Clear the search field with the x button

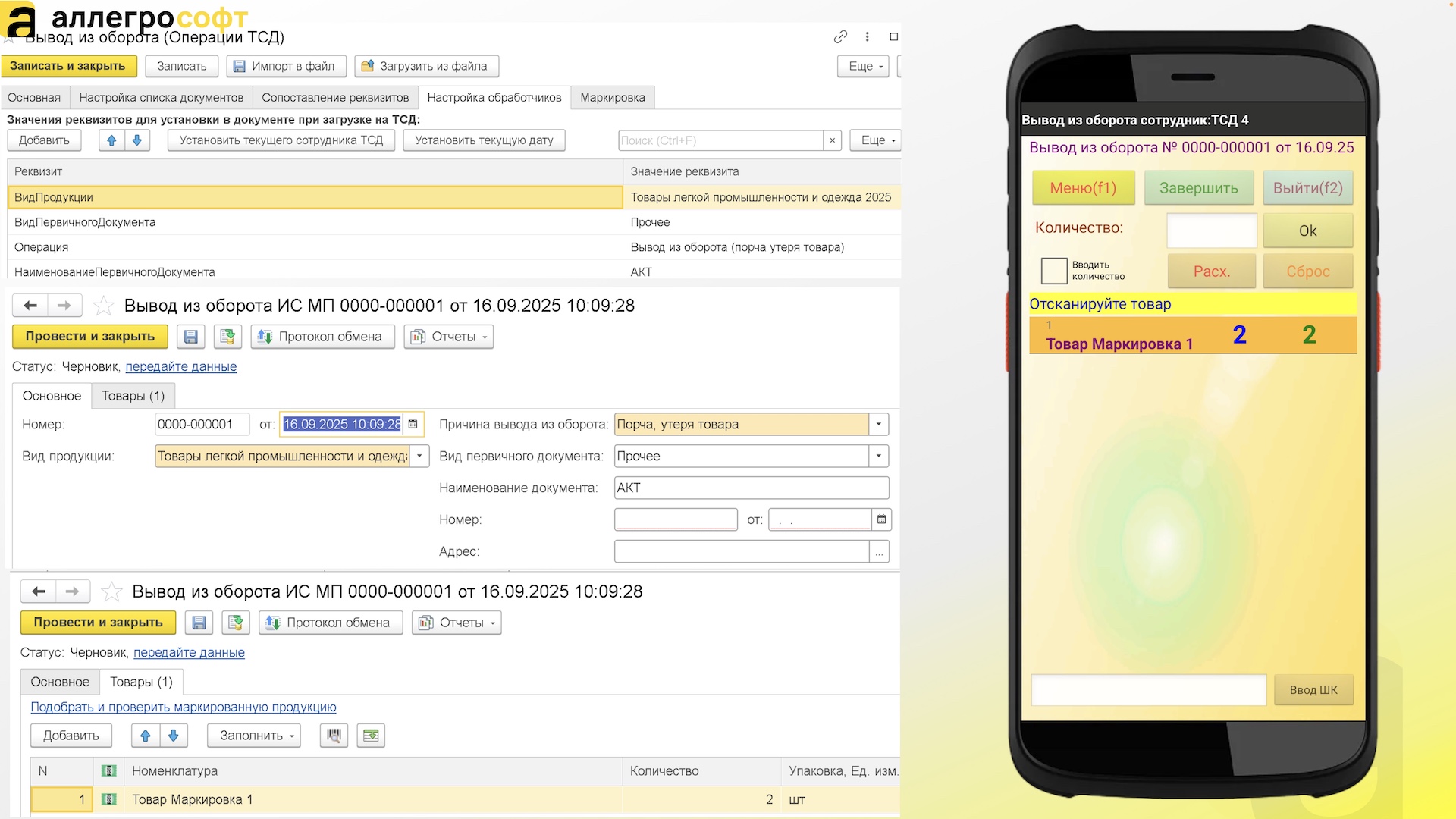833,140
